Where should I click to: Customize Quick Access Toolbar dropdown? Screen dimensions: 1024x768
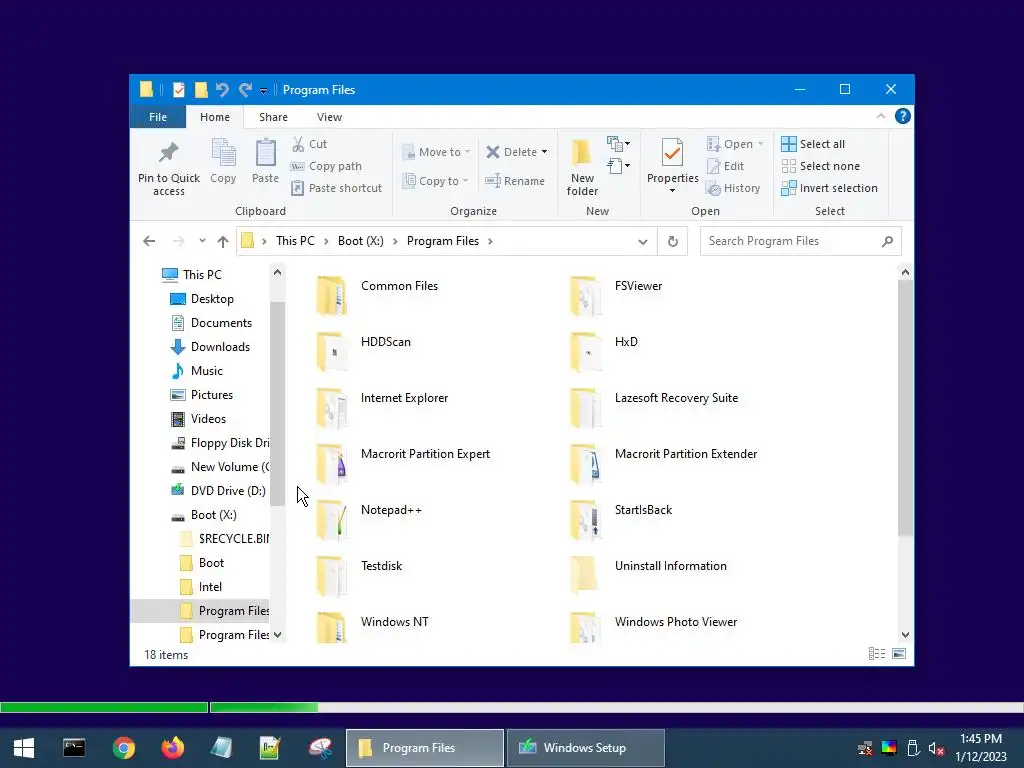(x=263, y=91)
